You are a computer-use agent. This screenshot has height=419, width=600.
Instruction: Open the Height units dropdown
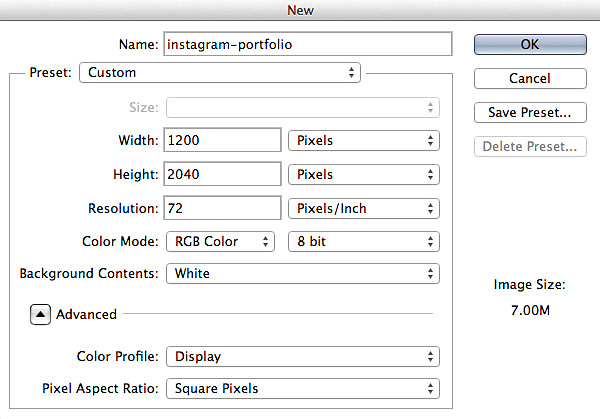pyautogui.click(x=363, y=174)
